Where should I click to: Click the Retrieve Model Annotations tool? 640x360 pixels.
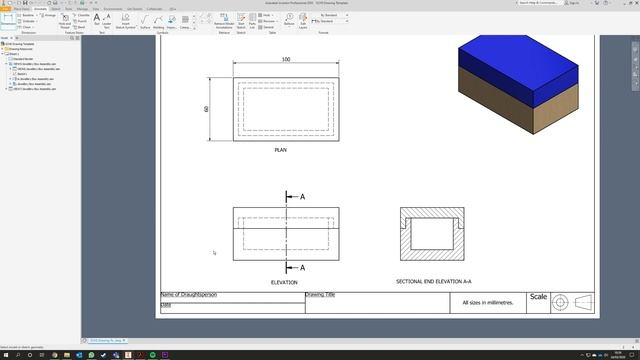pyautogui.click(x=224, y=21)
